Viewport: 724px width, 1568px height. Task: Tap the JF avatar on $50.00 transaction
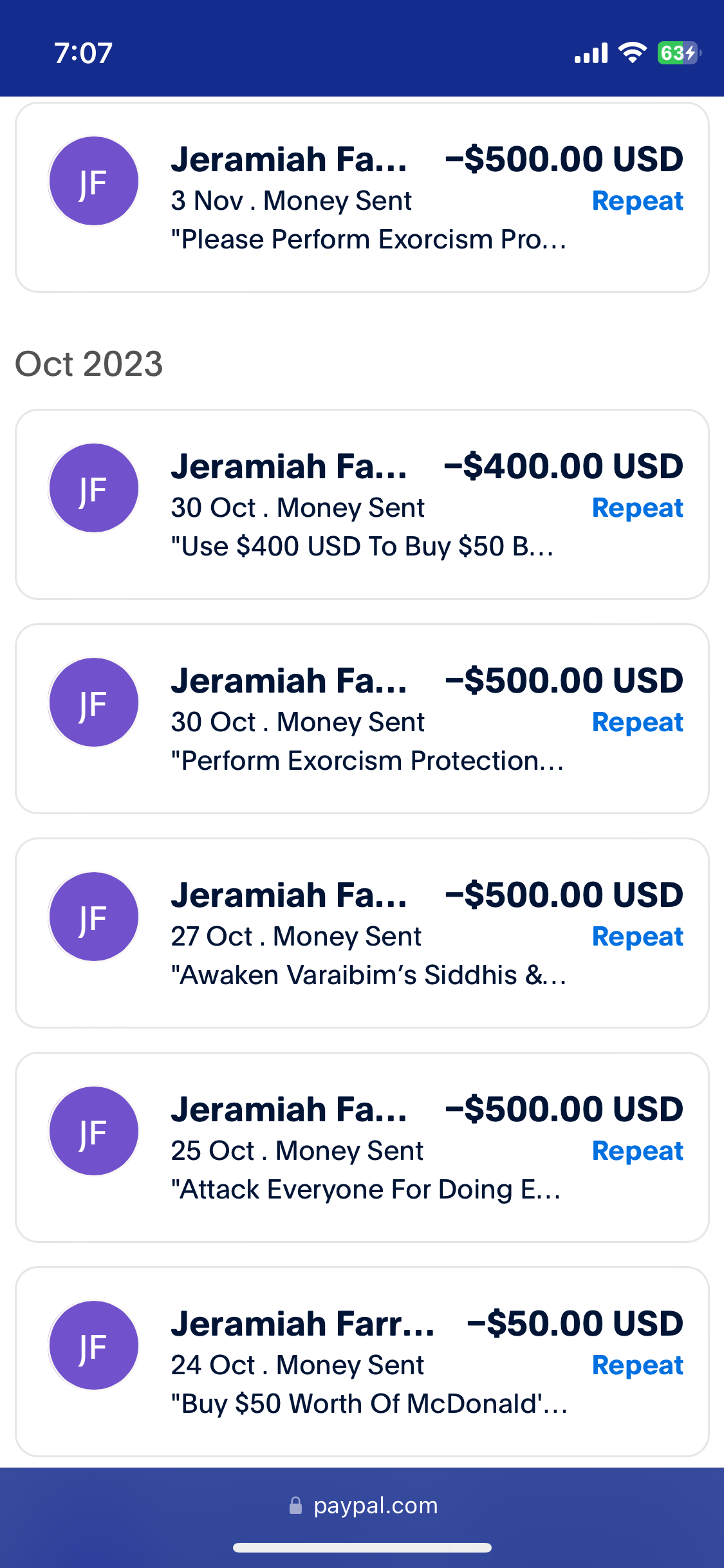(94, 1345)
